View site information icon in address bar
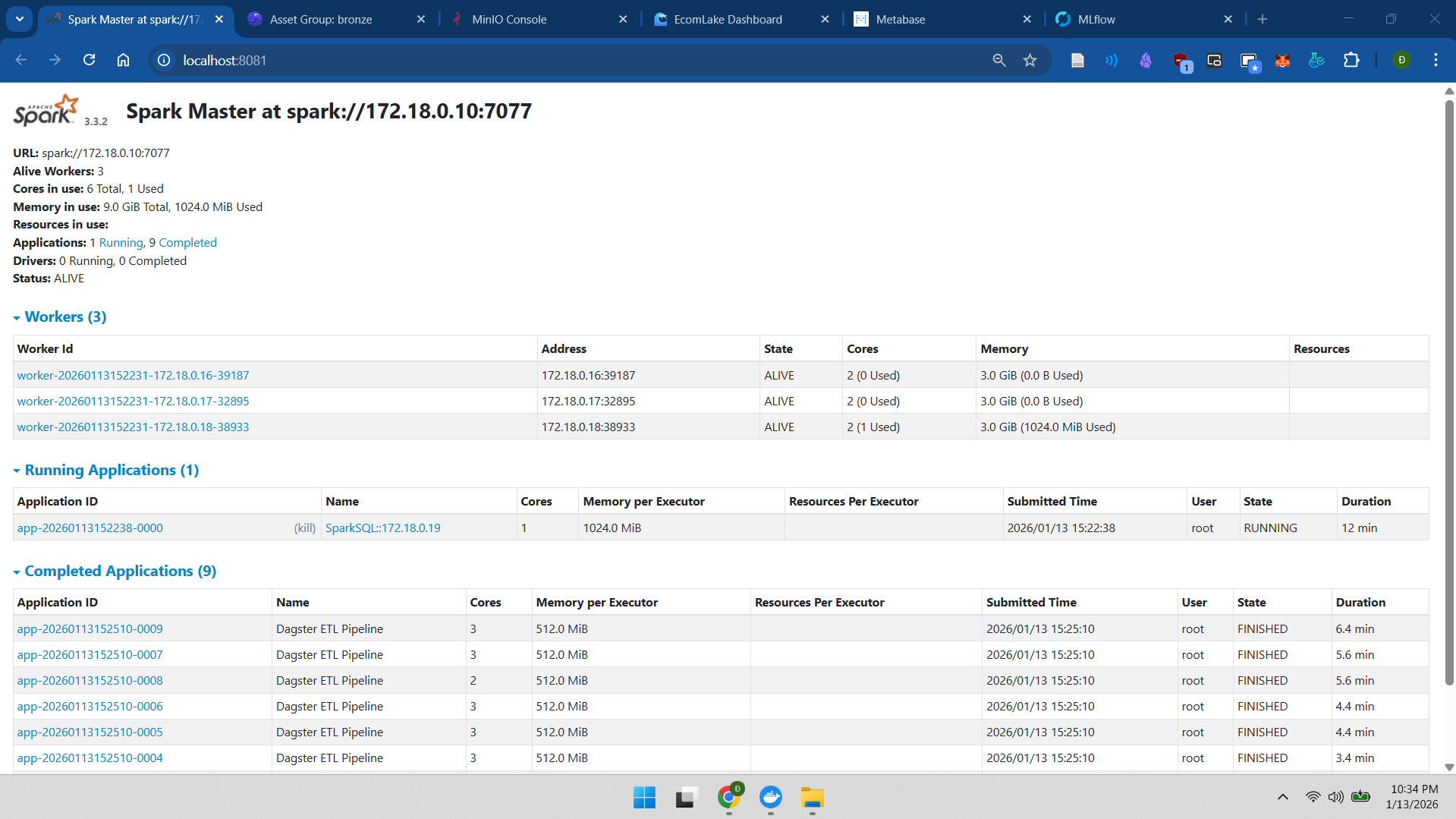Screen dimensions: 1456x819 coord(164,60)
